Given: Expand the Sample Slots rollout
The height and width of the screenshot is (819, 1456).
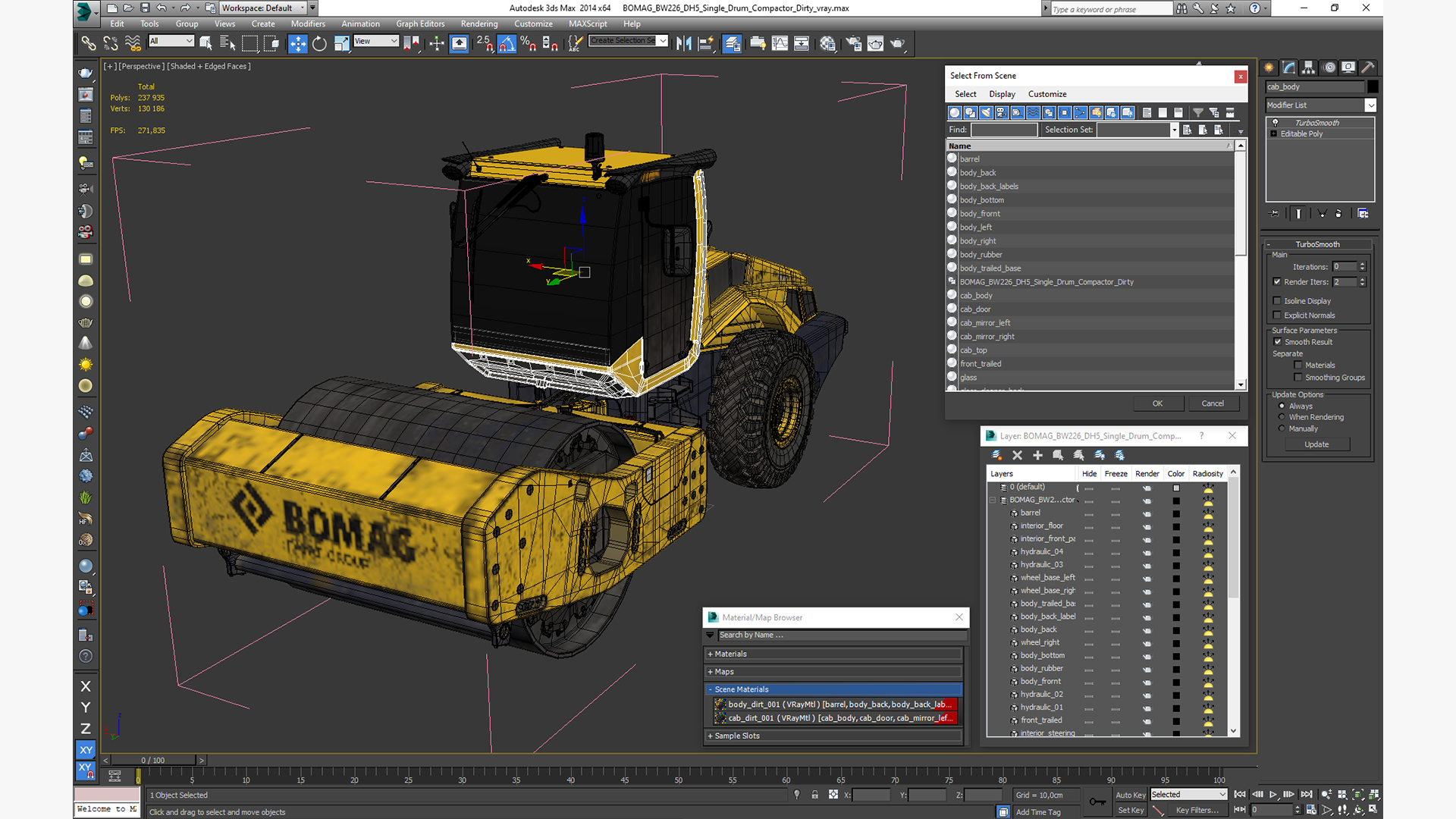Looking at the screenshot, I should coord(833,736).
